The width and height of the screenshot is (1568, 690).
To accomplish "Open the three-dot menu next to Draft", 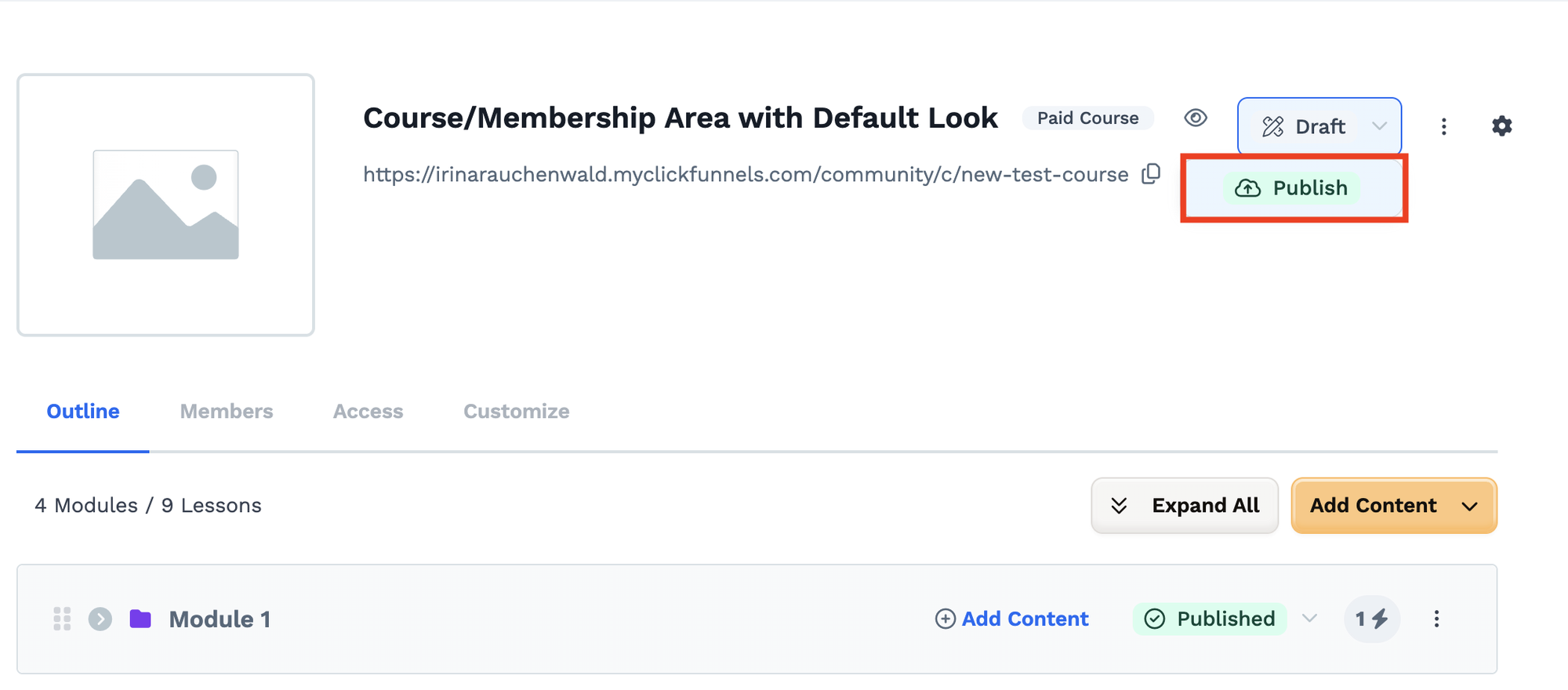I will [x=1443, y=126].
